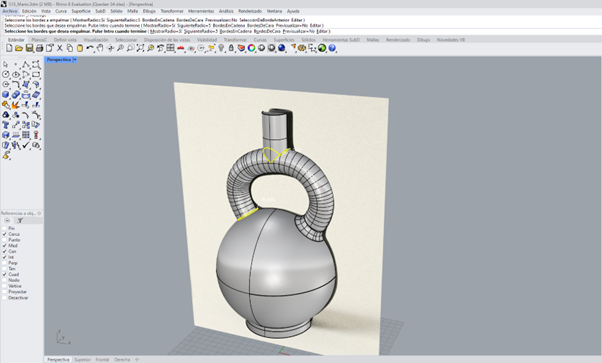Screen dimensions: 602x363
Task: Click the black checkmark icon in sidebar
Action: coord(26,145)
